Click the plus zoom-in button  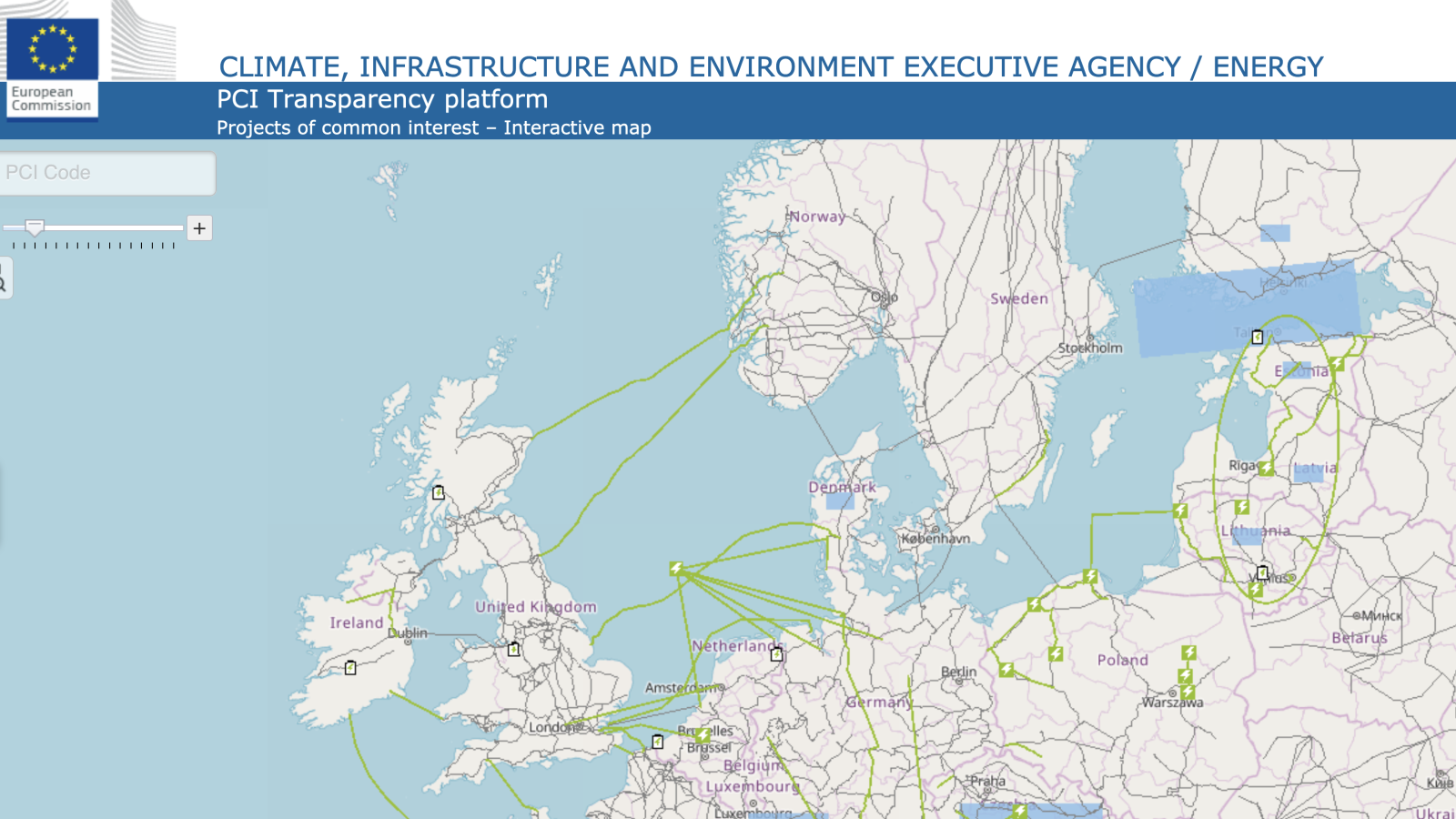click(199, 227)
